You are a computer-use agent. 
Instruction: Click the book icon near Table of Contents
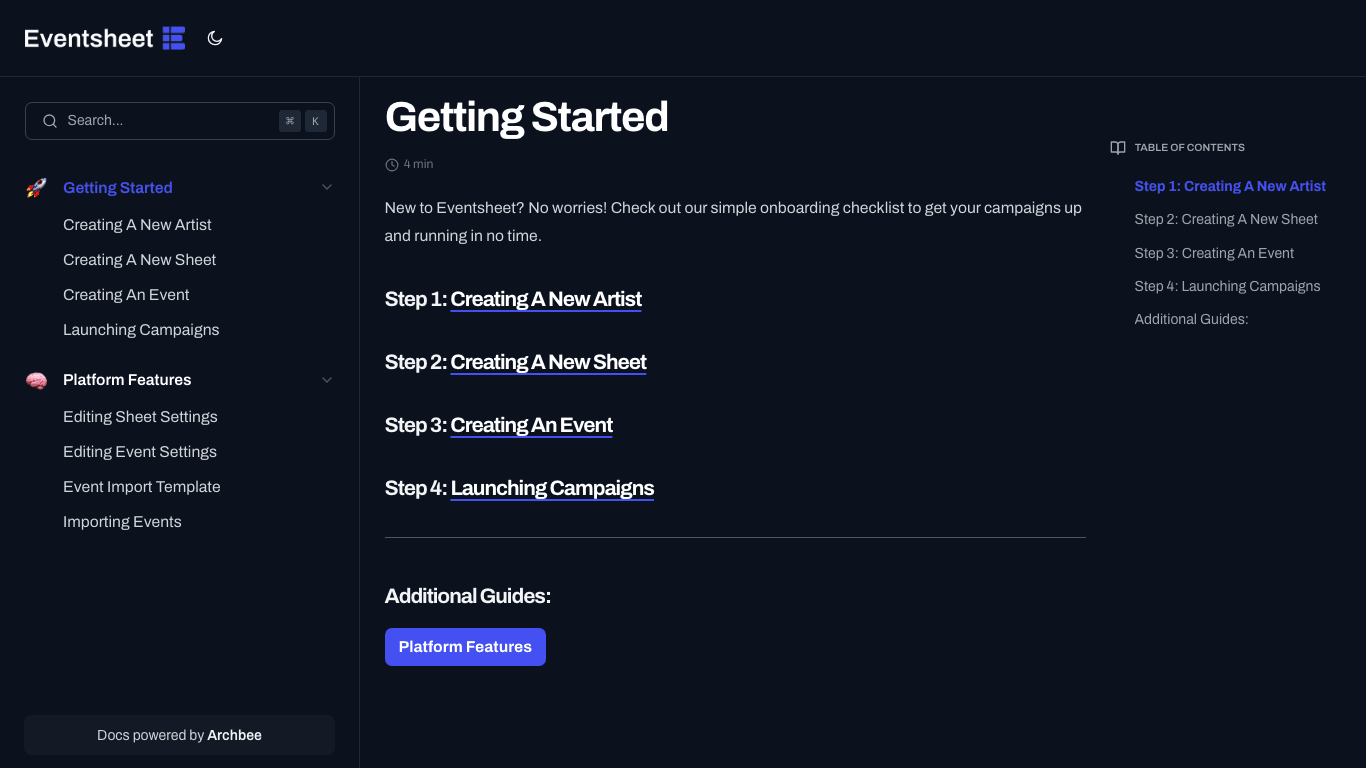1117,147
